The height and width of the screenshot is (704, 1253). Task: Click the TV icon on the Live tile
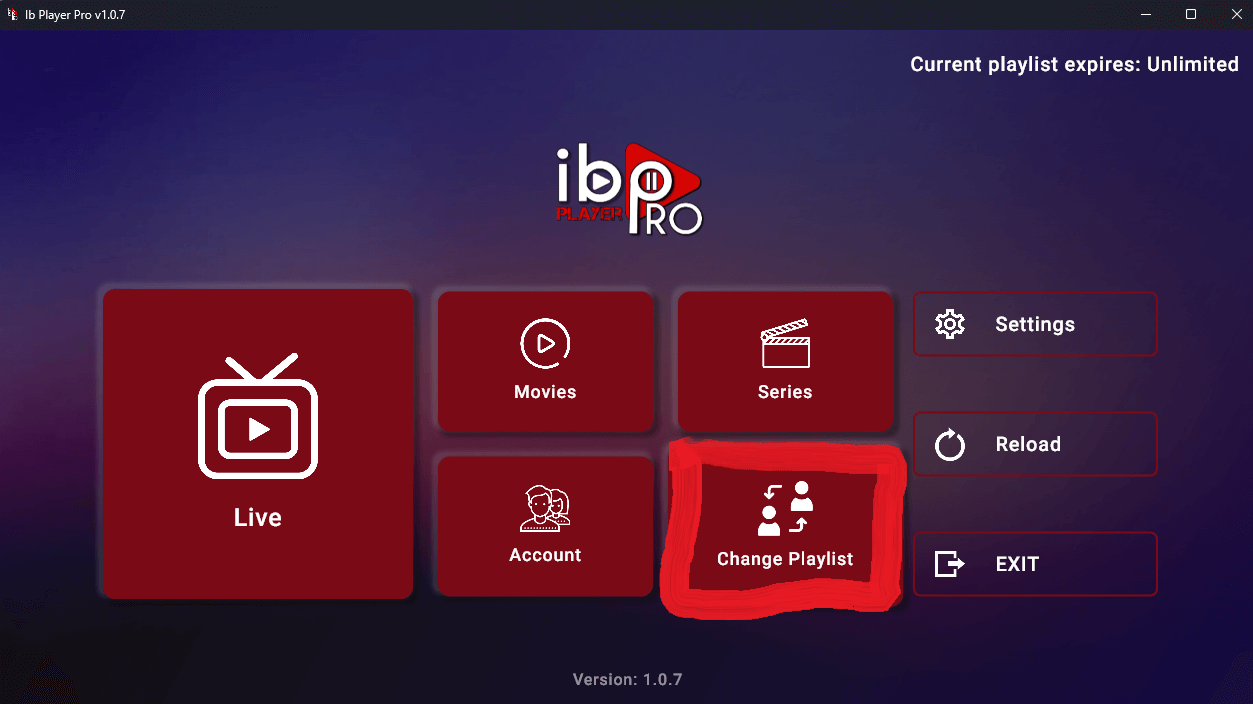click(258, 417)
